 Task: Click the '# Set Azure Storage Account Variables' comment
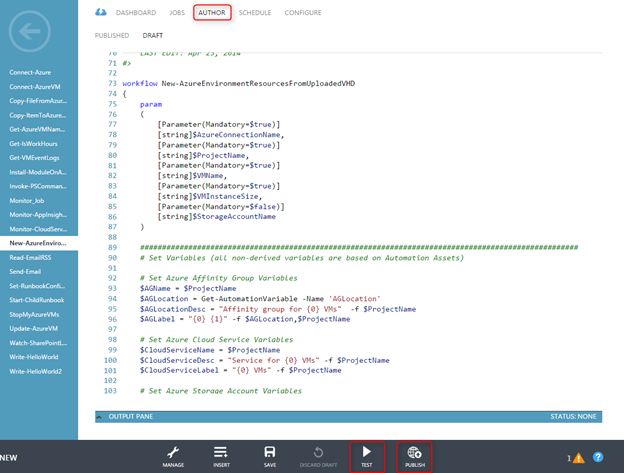click(x=221, y=391)
